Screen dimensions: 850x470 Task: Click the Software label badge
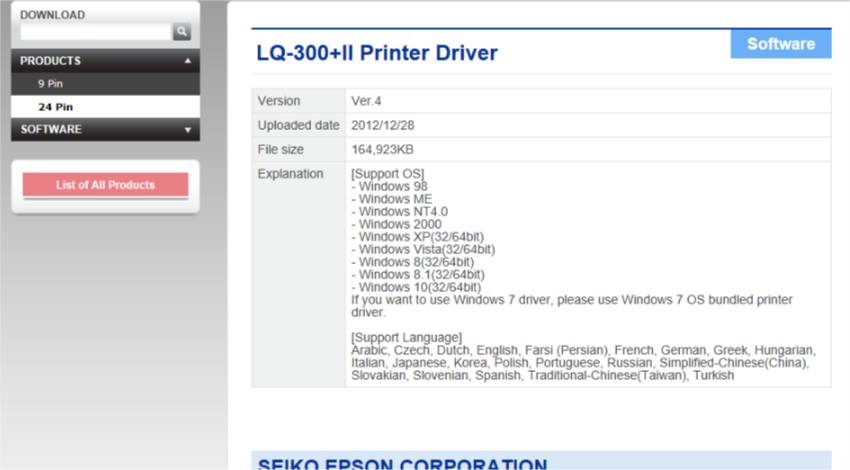point(781,44)
